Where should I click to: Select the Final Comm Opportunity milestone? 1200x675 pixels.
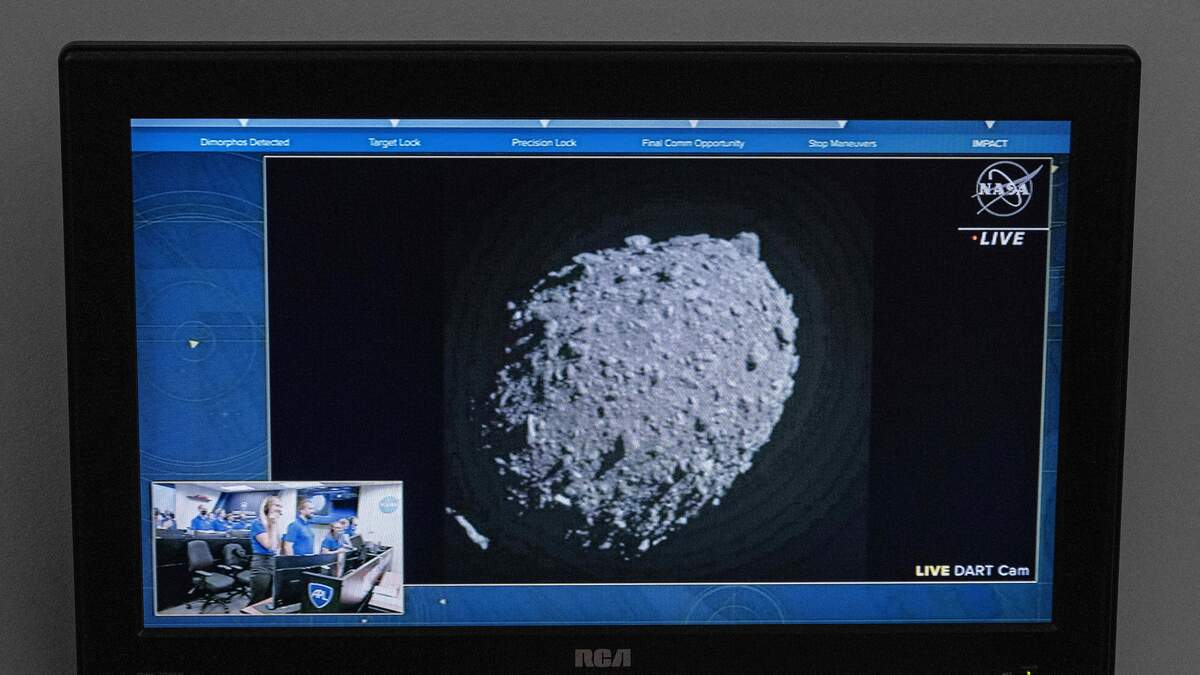(693, 143)
